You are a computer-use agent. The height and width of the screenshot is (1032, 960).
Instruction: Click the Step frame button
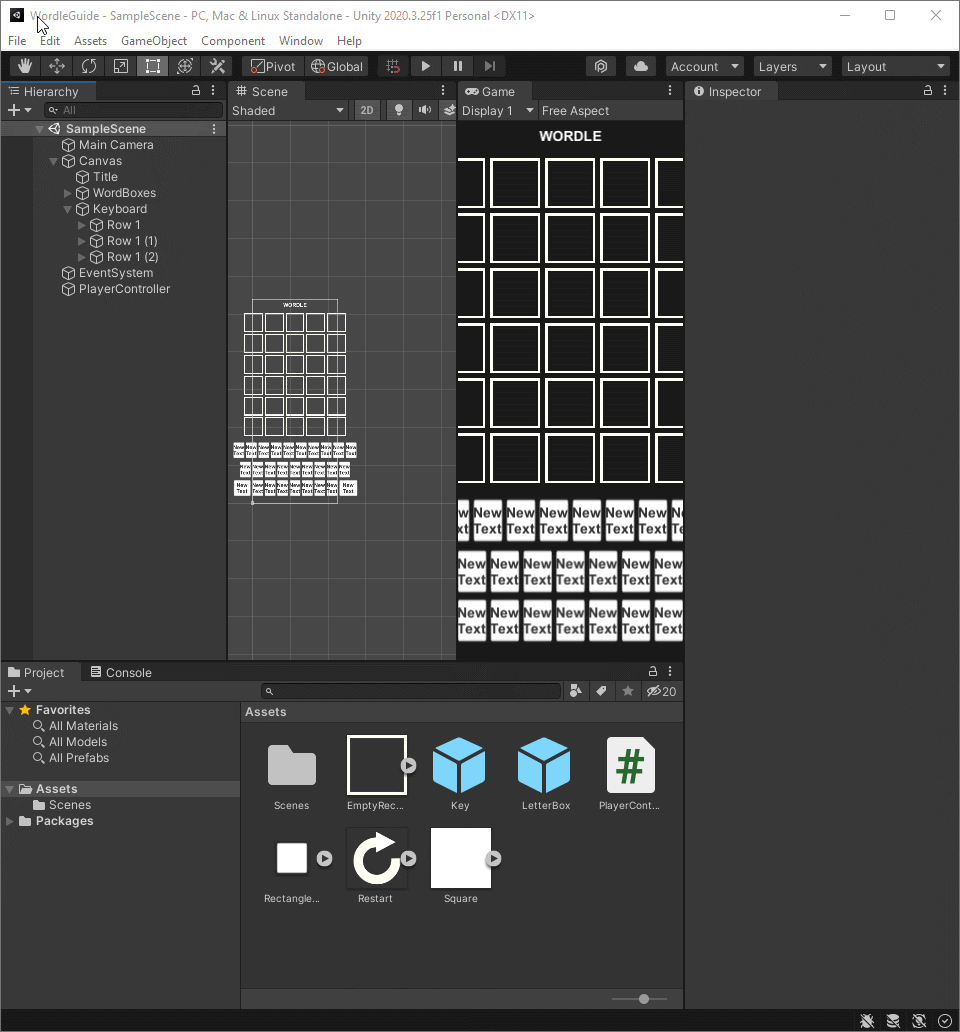tap(490, 66)
